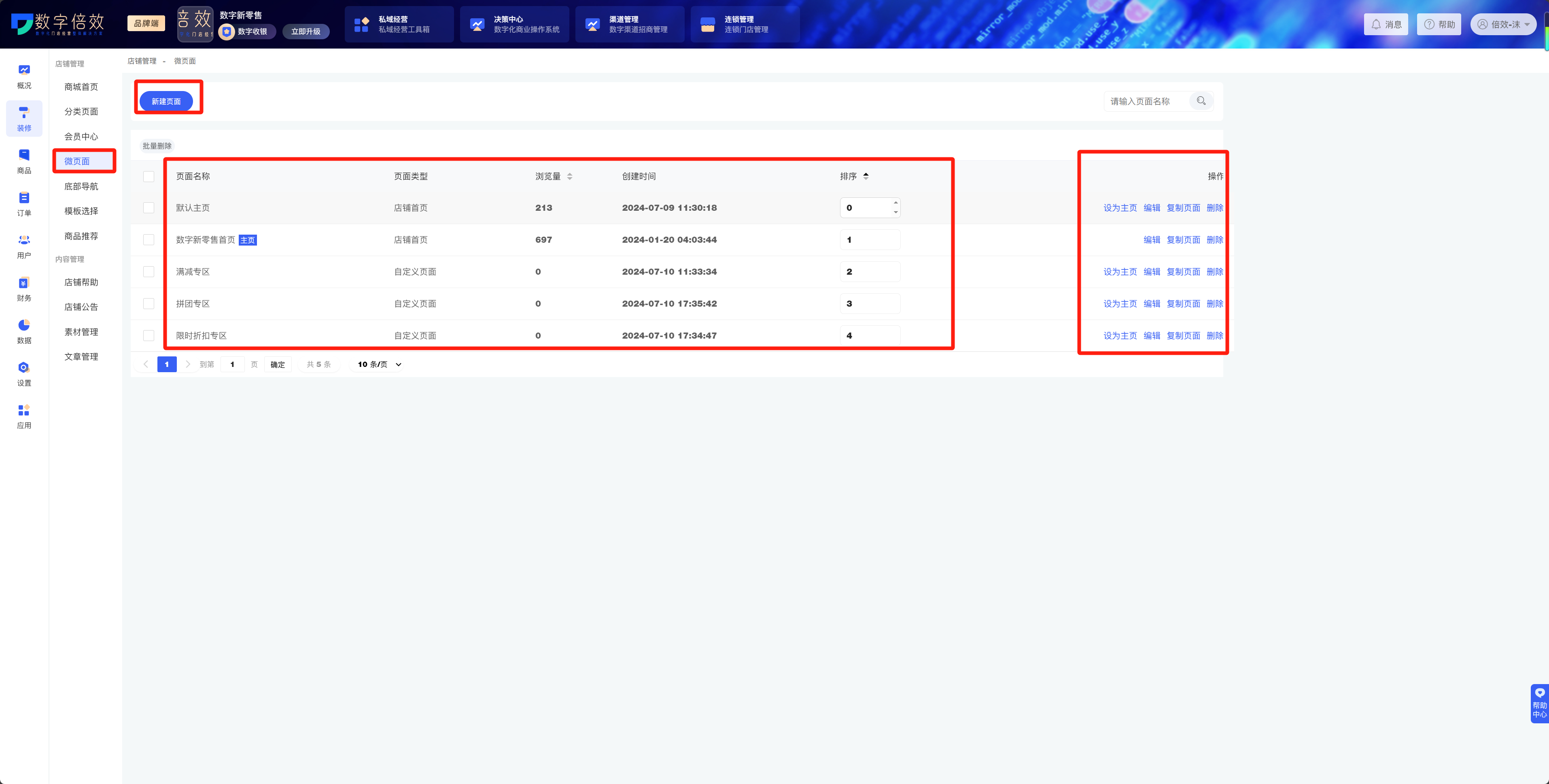The height and width of the screenshot is (784, 1549).
Task: Check the 默认主页 row checkbox
Action: click(x=149, y=208)
